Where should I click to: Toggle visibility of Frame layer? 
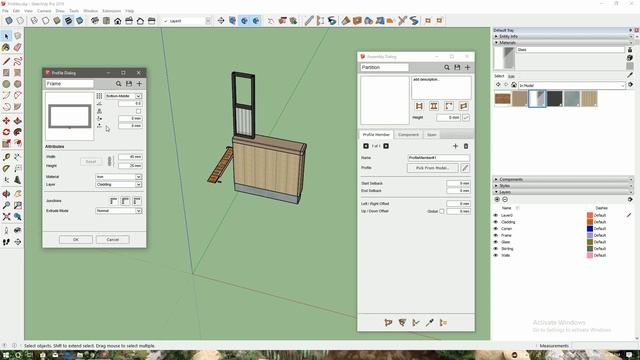(496, 236)
